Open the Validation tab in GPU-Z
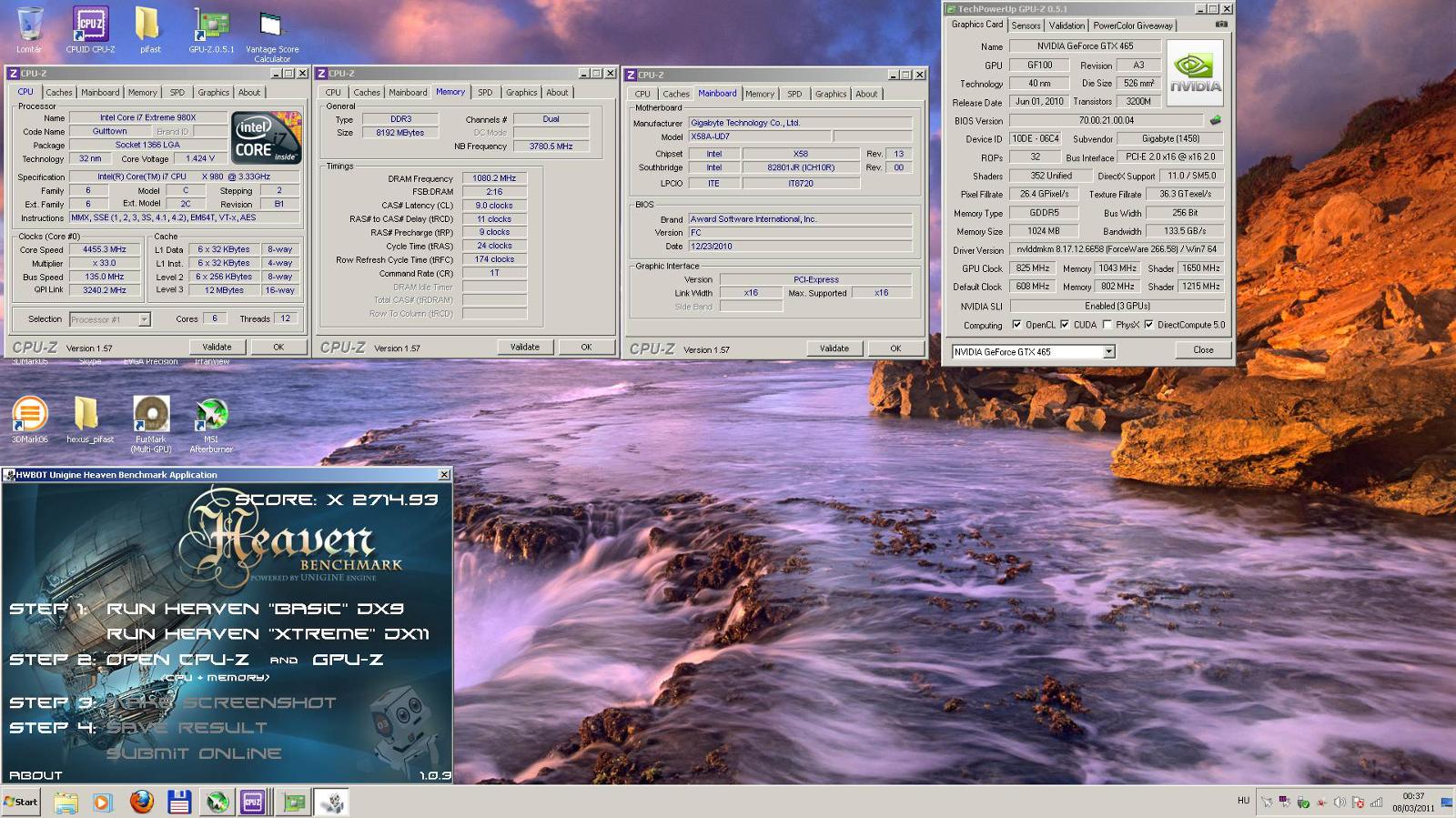The width and height of the screenshot is (1456, 818). pos(1067,25)
